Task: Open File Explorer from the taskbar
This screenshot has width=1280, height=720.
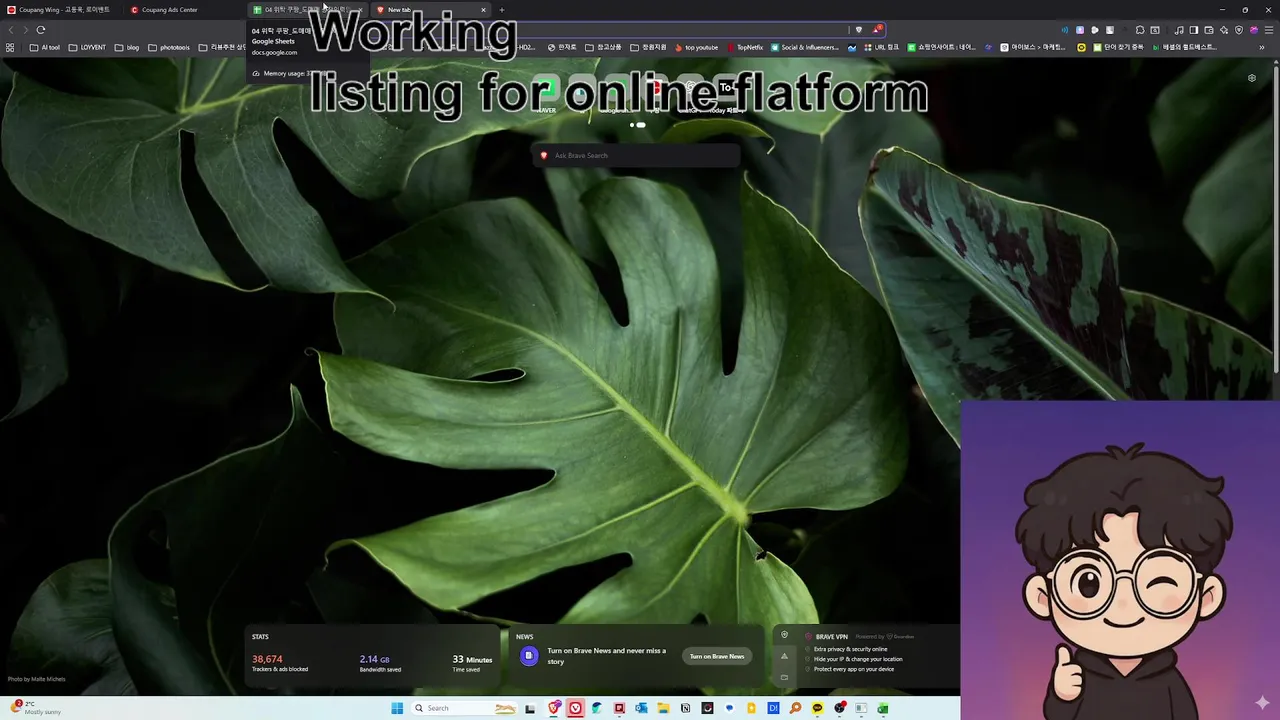Action: [663, 708]
